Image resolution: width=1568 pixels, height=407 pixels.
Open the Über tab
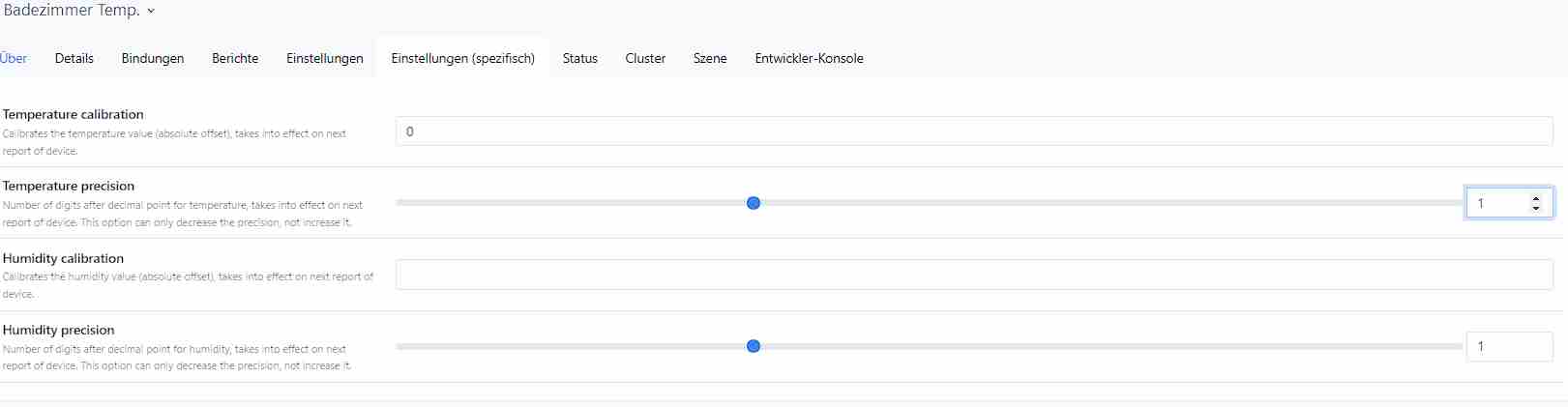[x=14, y=58]
